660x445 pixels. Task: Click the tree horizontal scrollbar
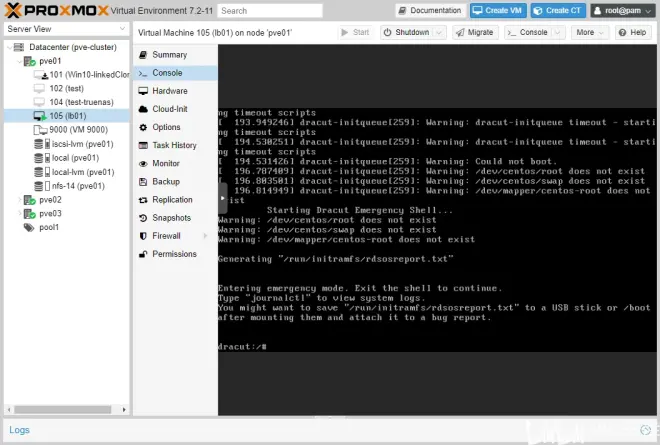pyautogui.click(x=63, y=410)
